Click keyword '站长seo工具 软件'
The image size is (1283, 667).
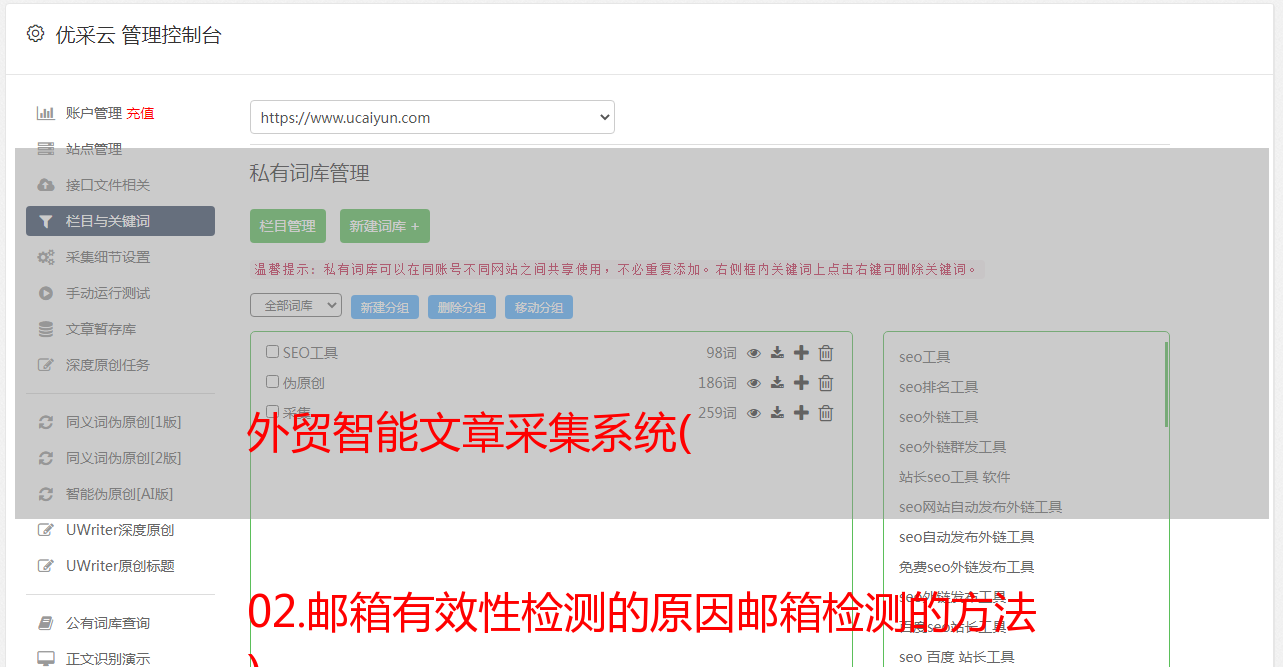pos(954,477)
